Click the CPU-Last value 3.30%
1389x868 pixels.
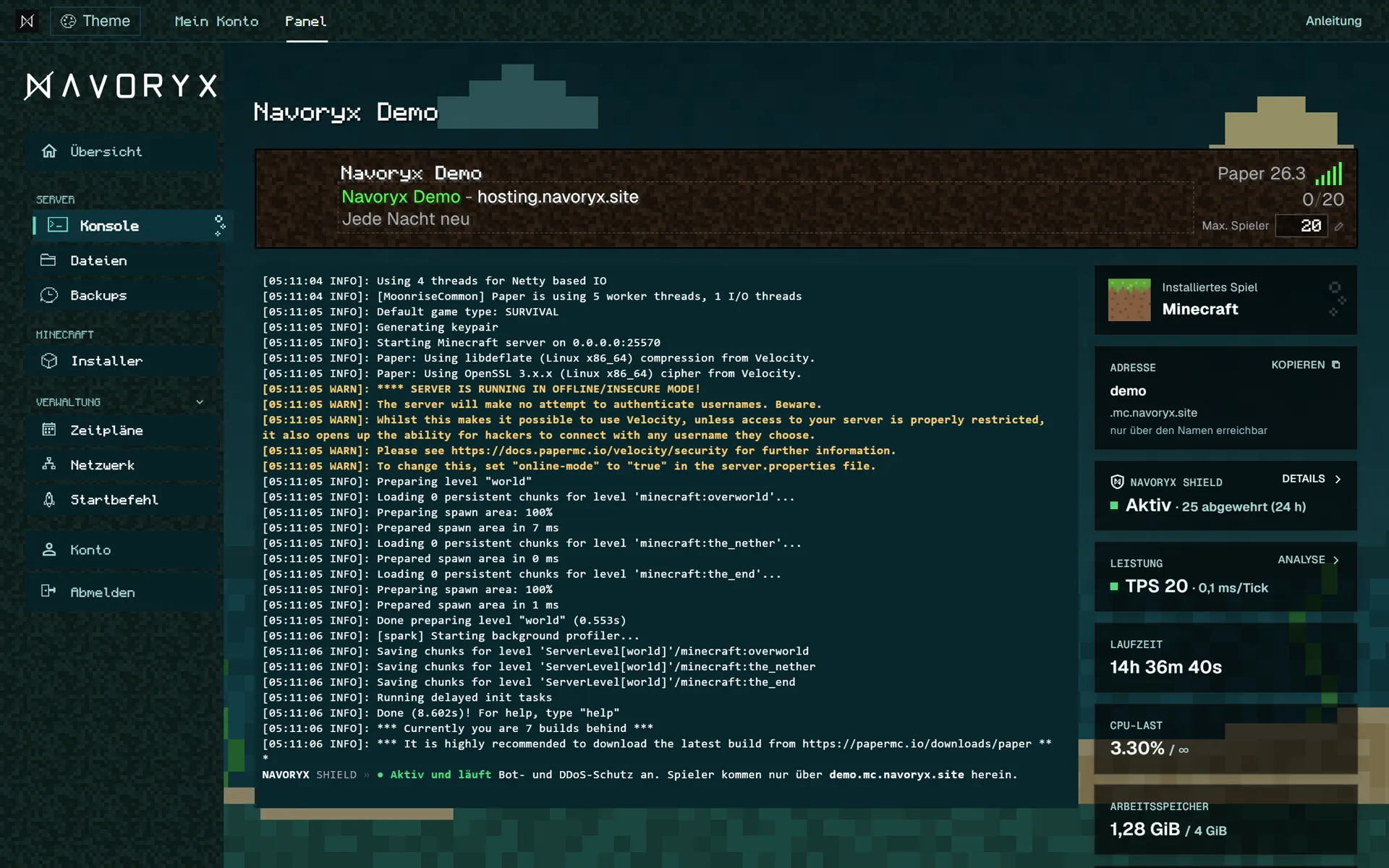[x=1137, y=748]
